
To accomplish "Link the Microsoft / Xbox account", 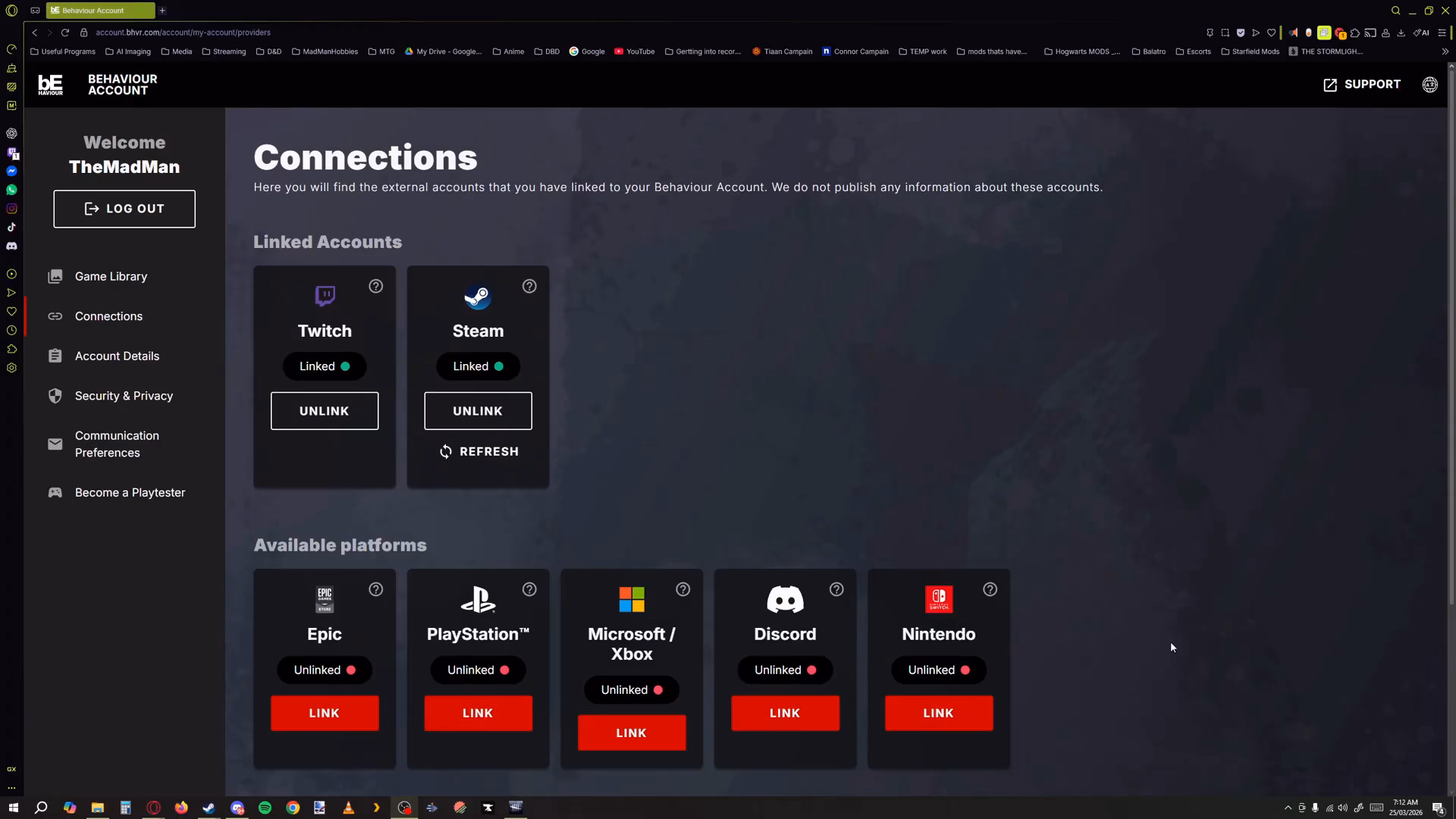I will coord(632,733).
